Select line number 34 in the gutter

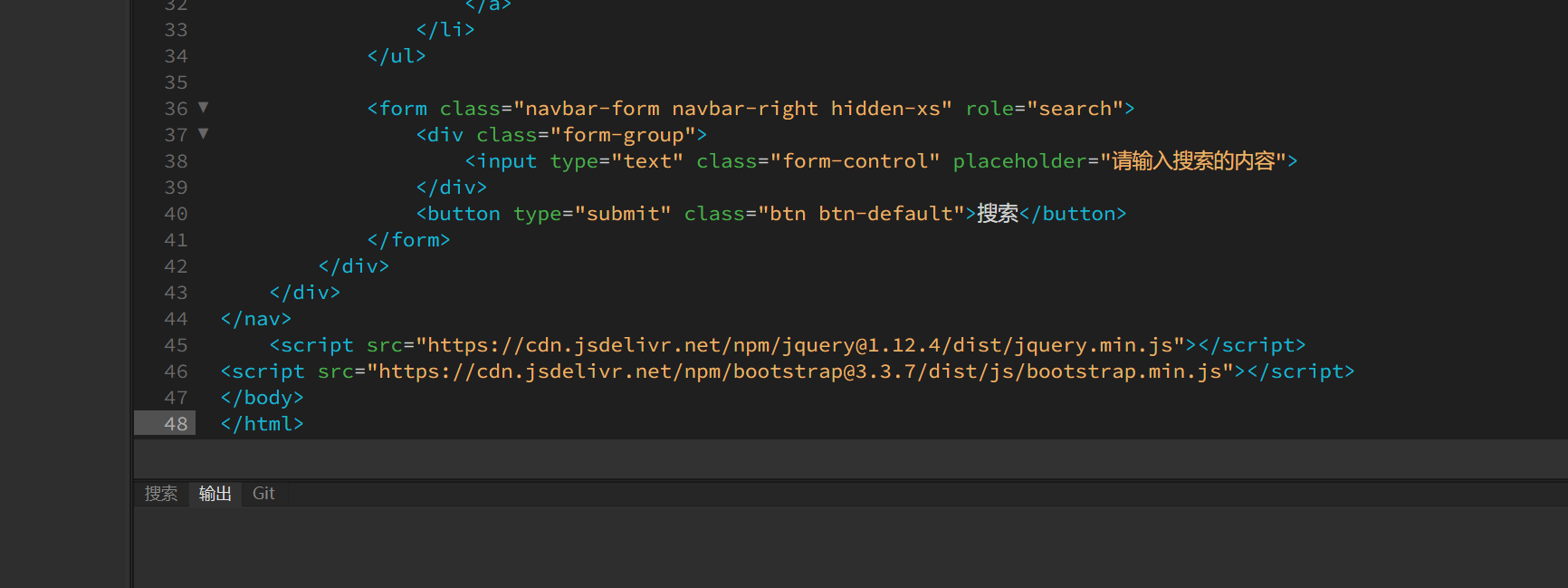pyautogui.click(x=176, y=56)
